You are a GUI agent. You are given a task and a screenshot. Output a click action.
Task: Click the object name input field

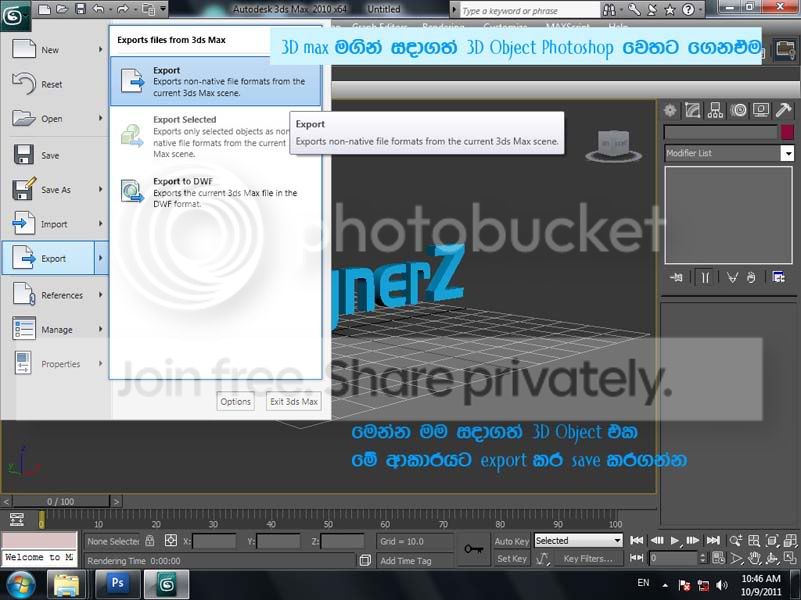[721, 132]
